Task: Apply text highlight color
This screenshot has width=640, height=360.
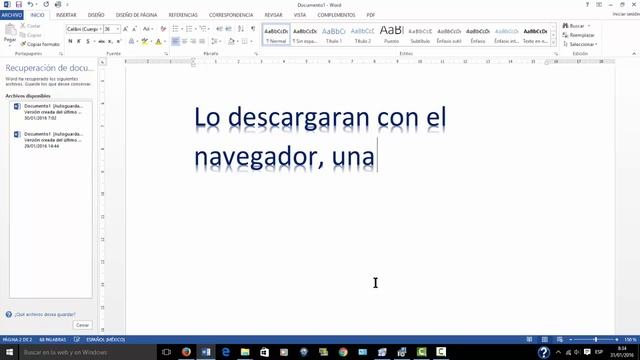Action: (x=144, y=41)
